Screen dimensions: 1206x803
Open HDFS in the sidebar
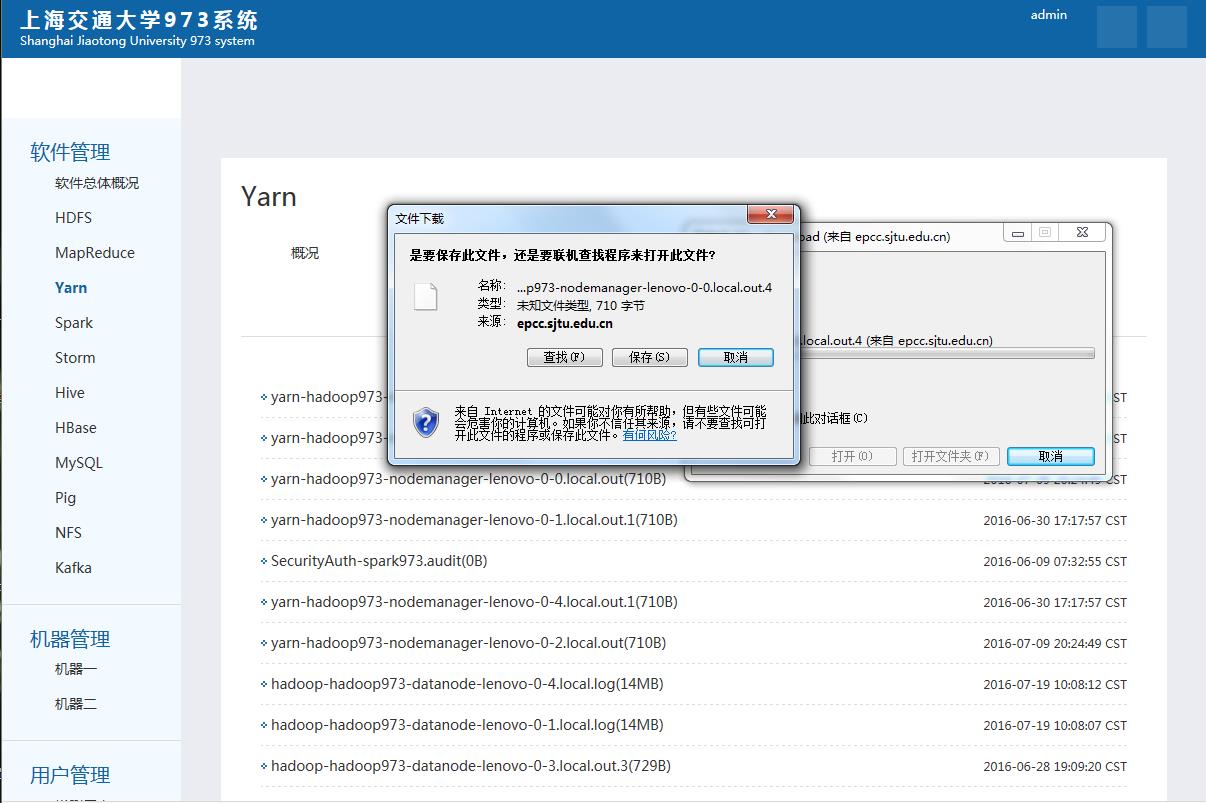tap(73, 218)
